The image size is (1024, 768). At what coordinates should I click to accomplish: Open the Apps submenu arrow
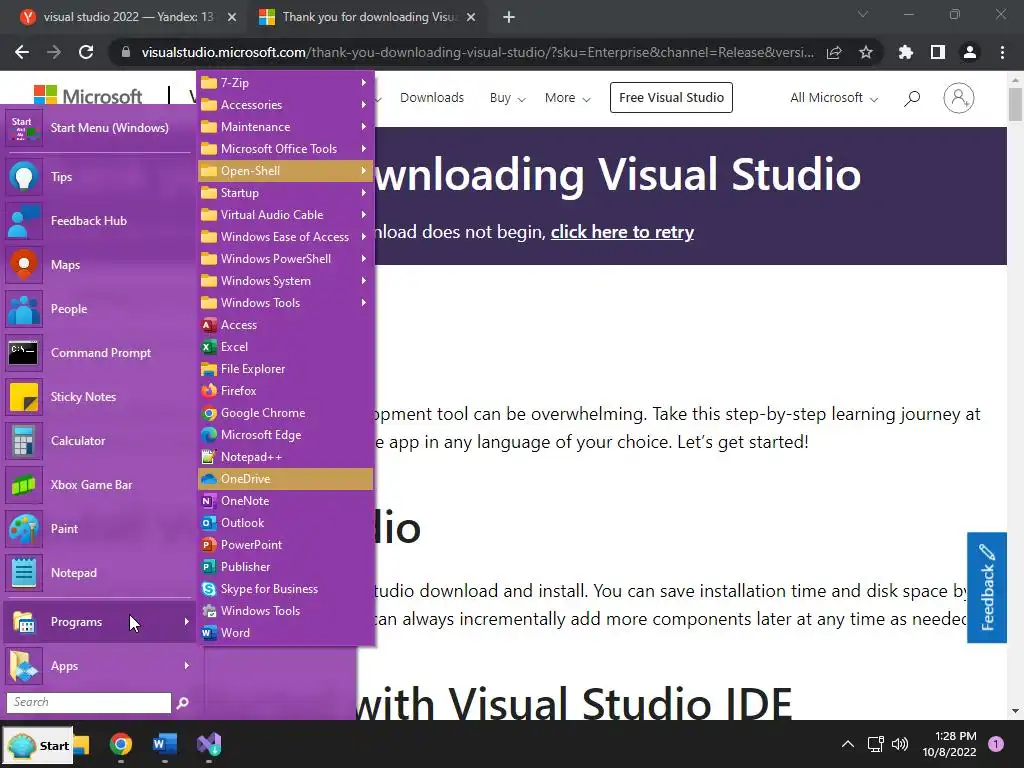[187, 665]
